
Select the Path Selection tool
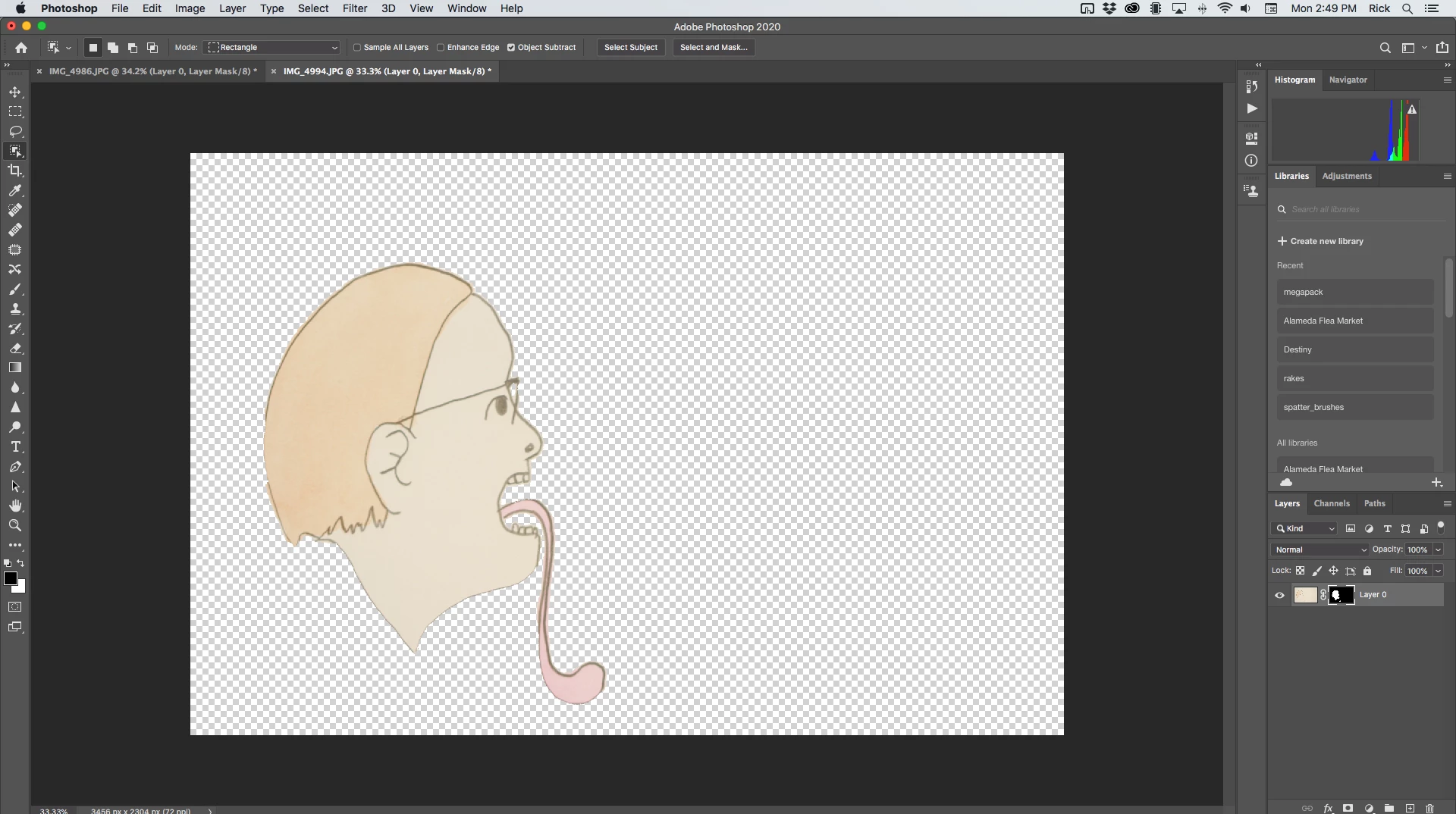[x=15, y=486]
